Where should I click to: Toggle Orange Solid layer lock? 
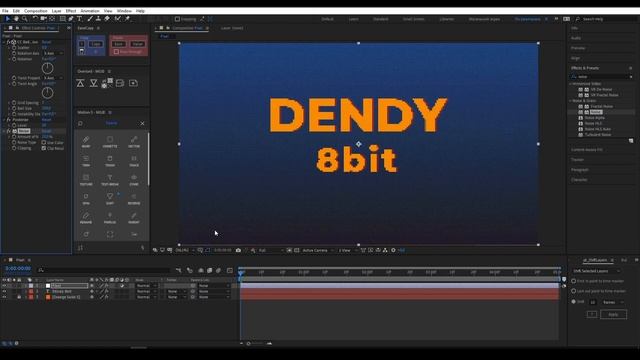pyautogui.click(x=19, y=297)
